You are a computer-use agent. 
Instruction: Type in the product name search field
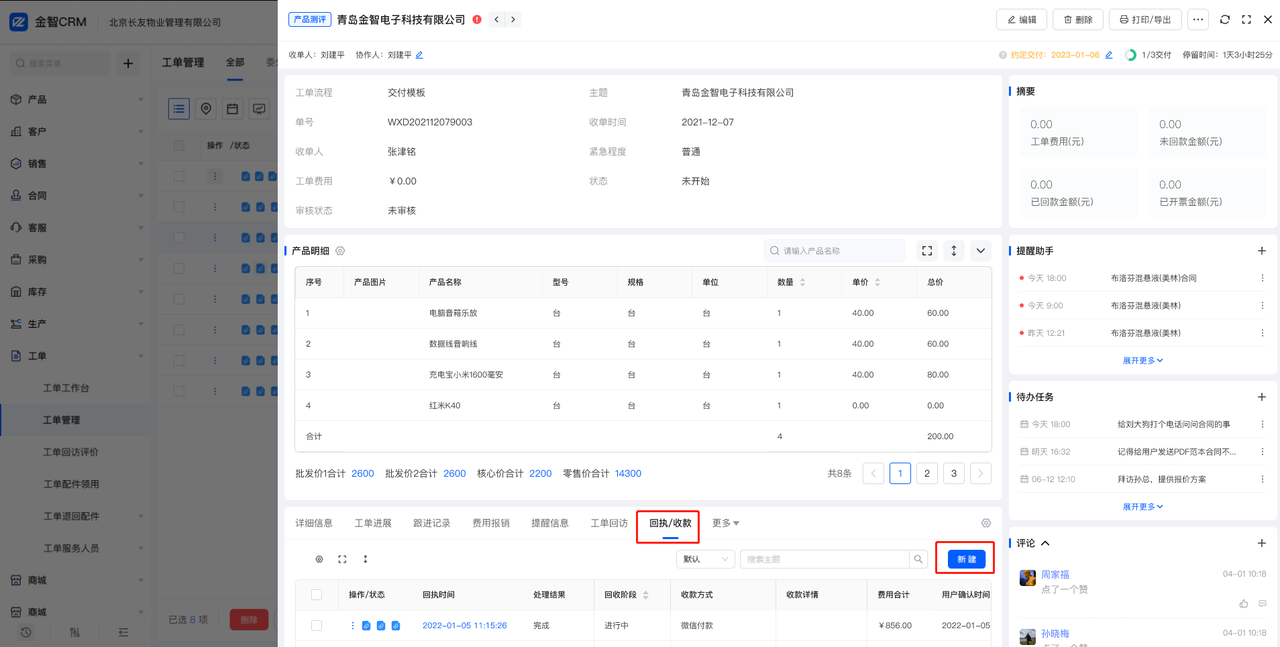(x=840, y=251)
